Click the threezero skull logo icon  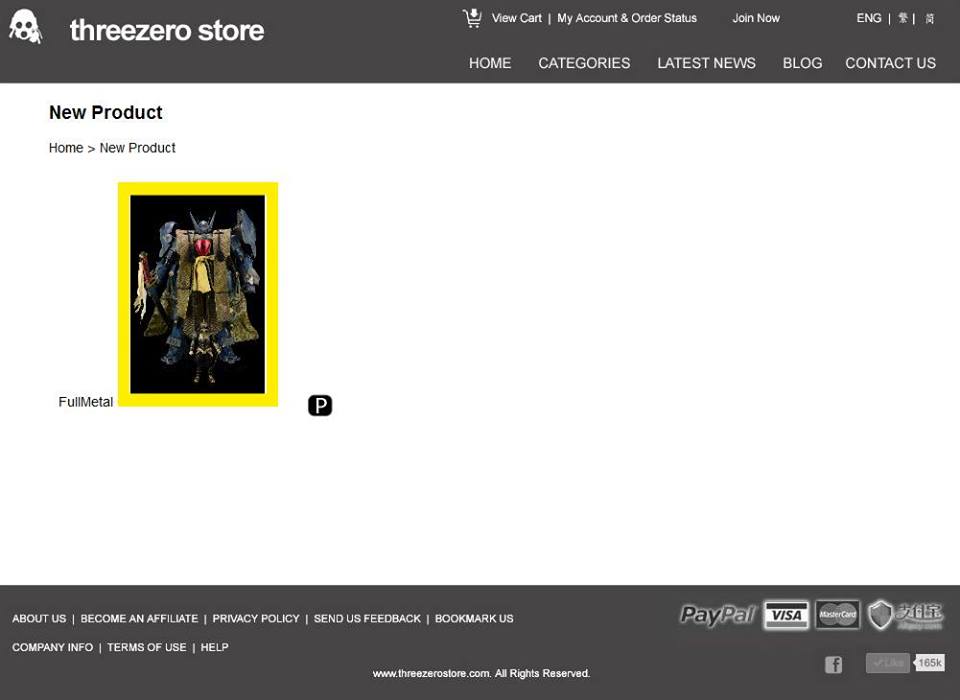[x=25, y=27]
